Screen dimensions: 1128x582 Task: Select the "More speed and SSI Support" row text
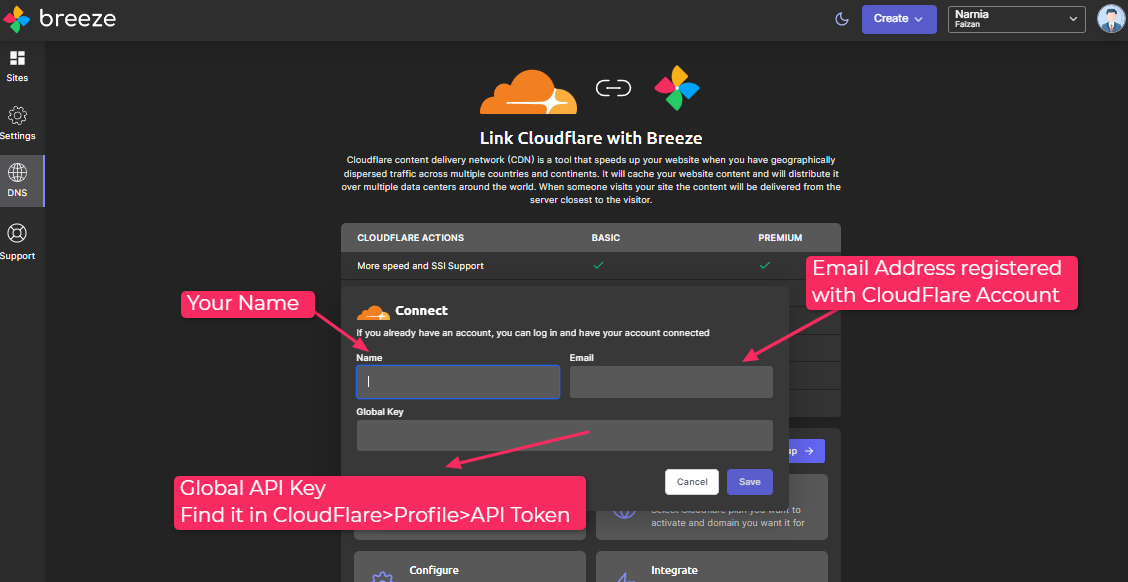coord(420,265)
